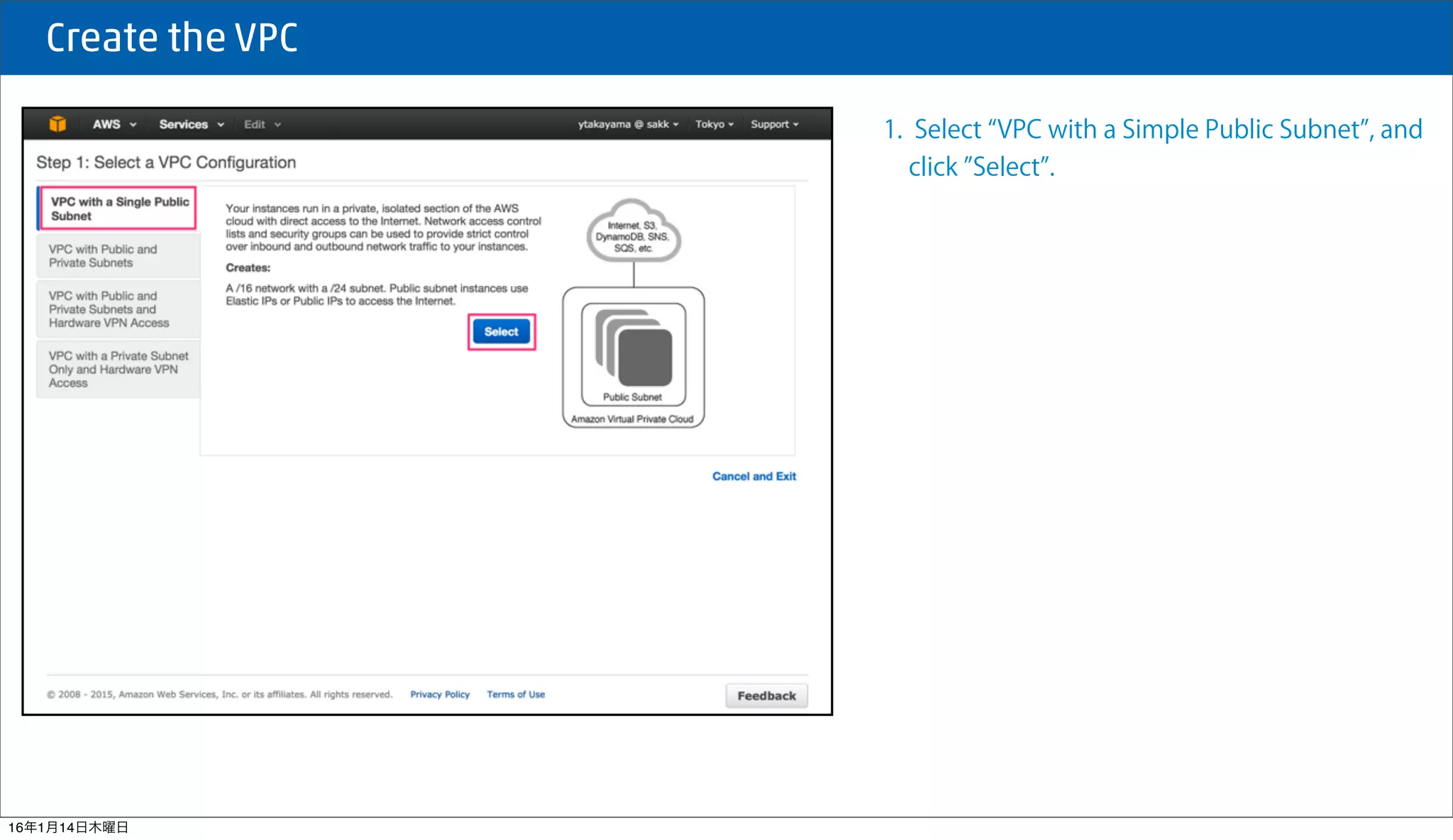This screenshot has width=1453, height=840.
Task: Click the Amazon Virtual Private Cloud label
Action: coord(632,419)
